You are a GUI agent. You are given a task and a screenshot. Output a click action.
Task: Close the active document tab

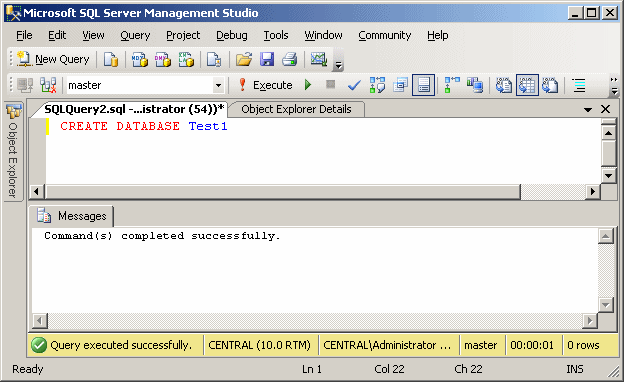coord(605,109)
